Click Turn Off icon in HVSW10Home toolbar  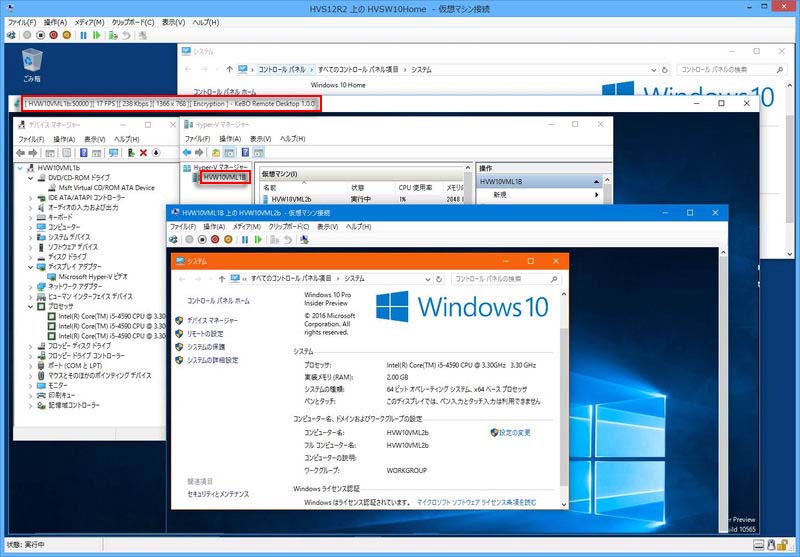pyautogui.click(x=40, y=35)
